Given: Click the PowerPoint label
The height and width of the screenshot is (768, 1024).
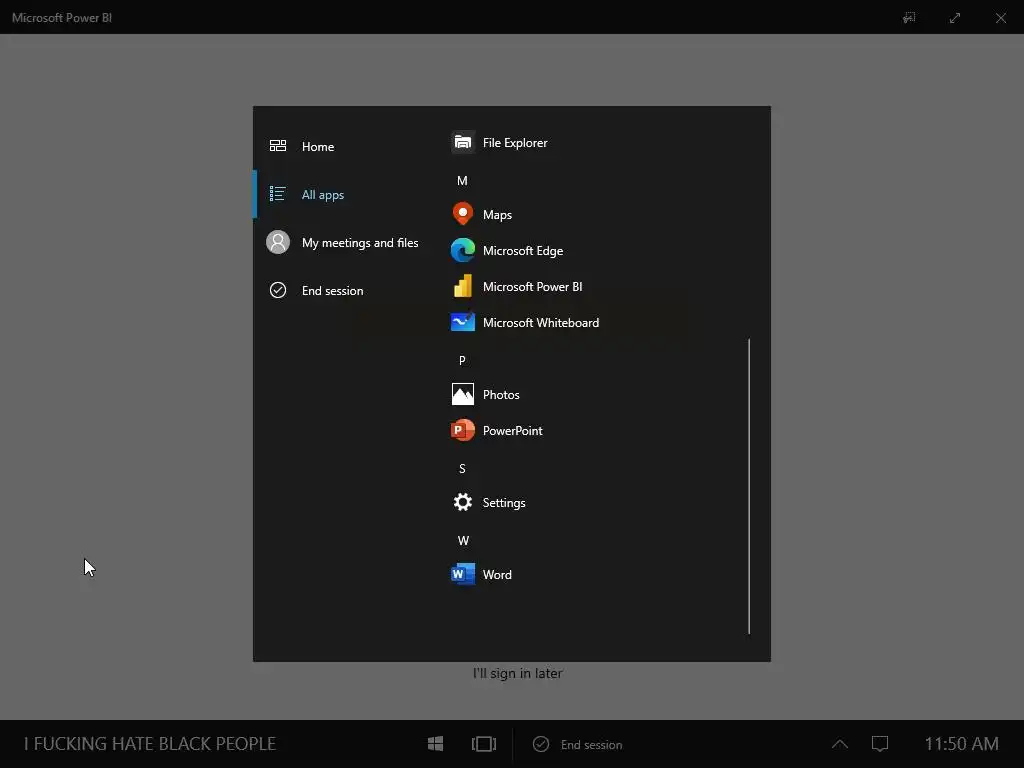Looking at the screenshot, I should tap(512, 431).
